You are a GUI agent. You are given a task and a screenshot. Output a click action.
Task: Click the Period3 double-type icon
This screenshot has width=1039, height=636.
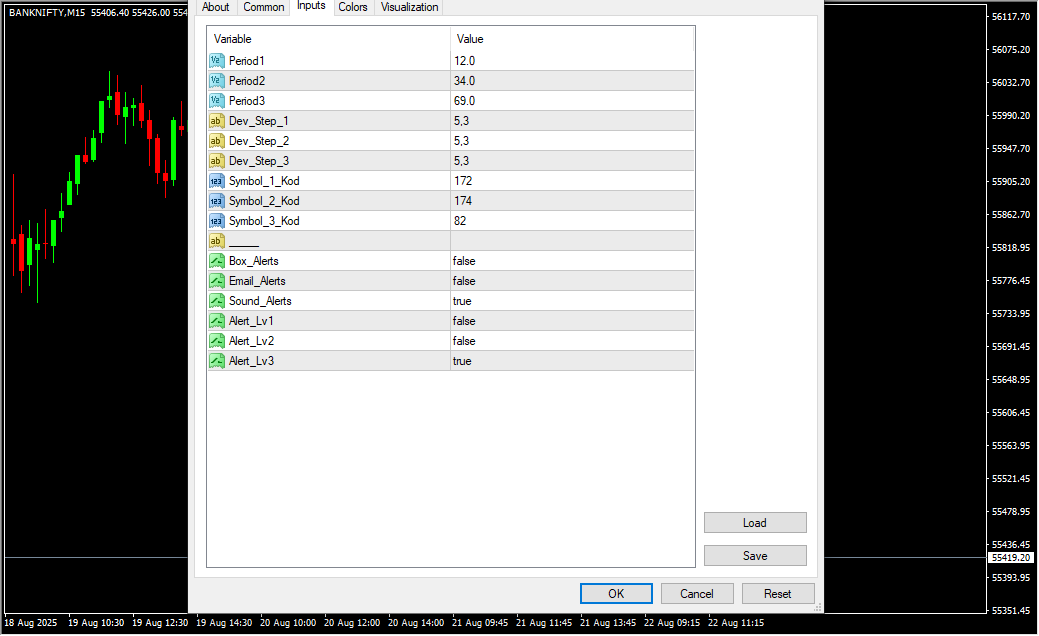[x=217, y=101]
